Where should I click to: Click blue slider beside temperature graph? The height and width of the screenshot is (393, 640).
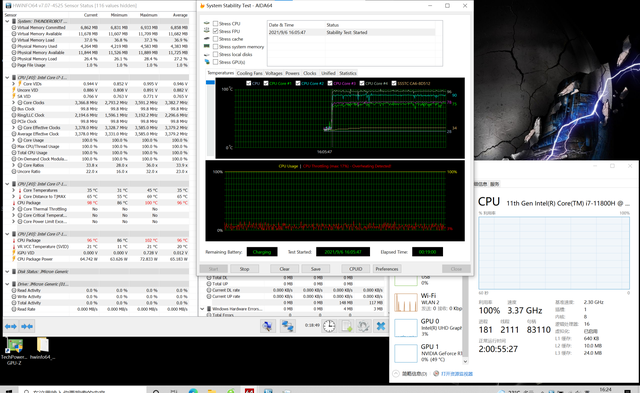click(x=210, y=82)
